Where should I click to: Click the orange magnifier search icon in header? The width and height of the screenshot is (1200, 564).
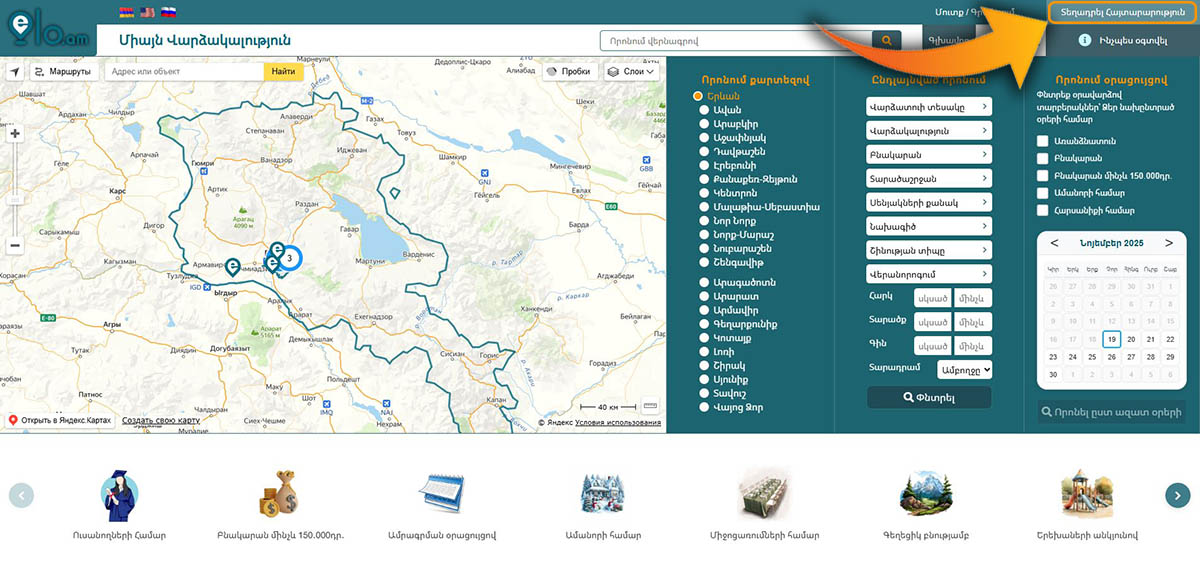click(886, 41)
